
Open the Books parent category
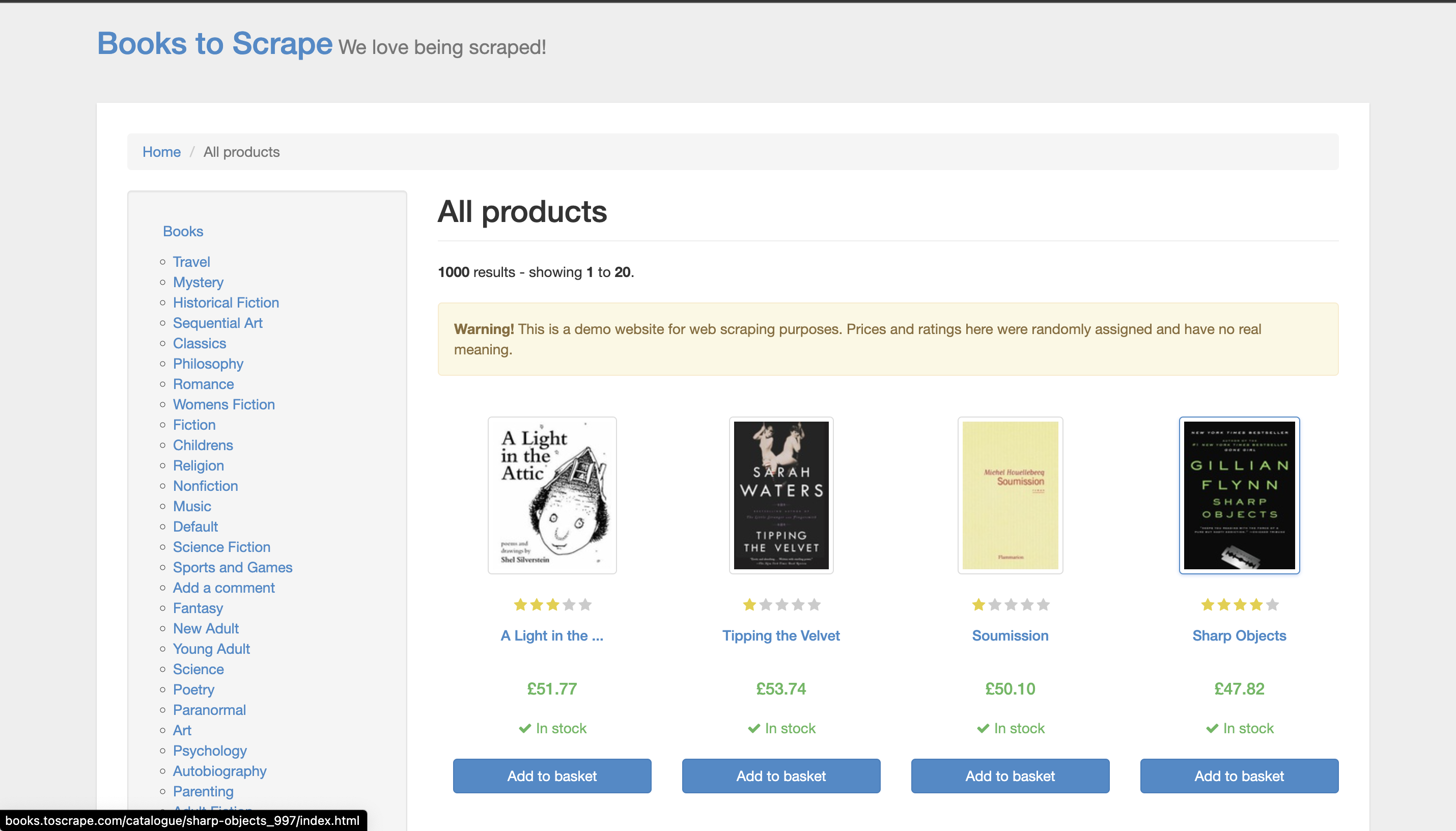click(183, 231)
